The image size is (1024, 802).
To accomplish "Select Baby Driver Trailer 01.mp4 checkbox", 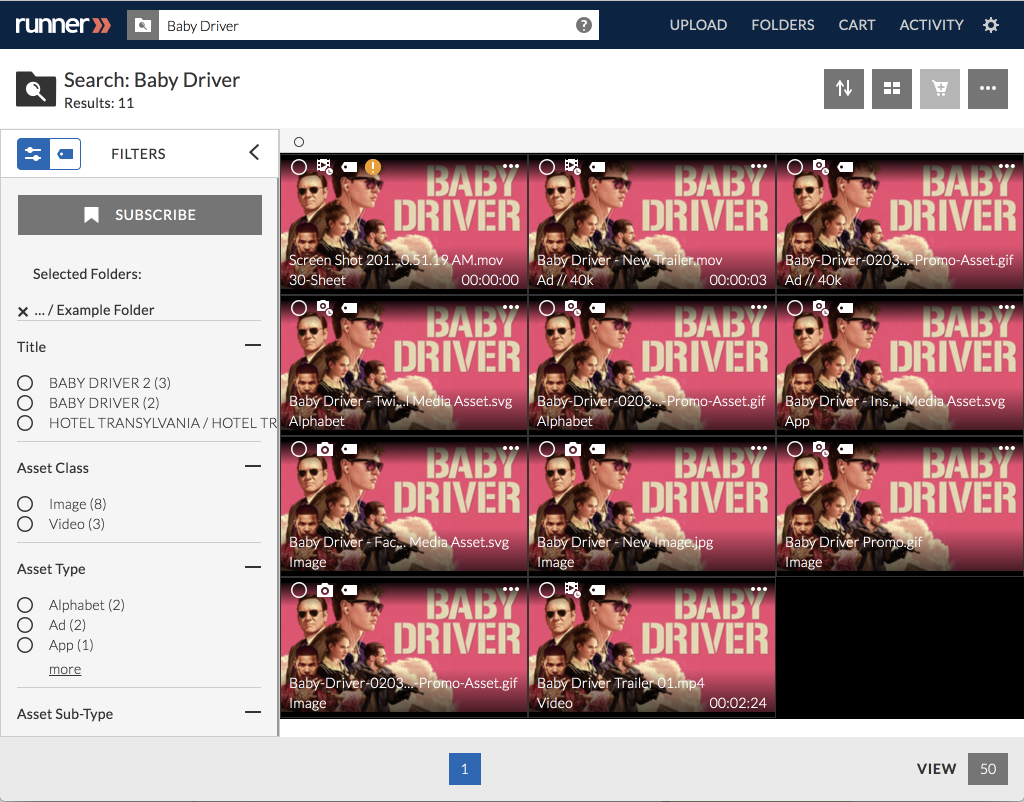I will [547, 590].
